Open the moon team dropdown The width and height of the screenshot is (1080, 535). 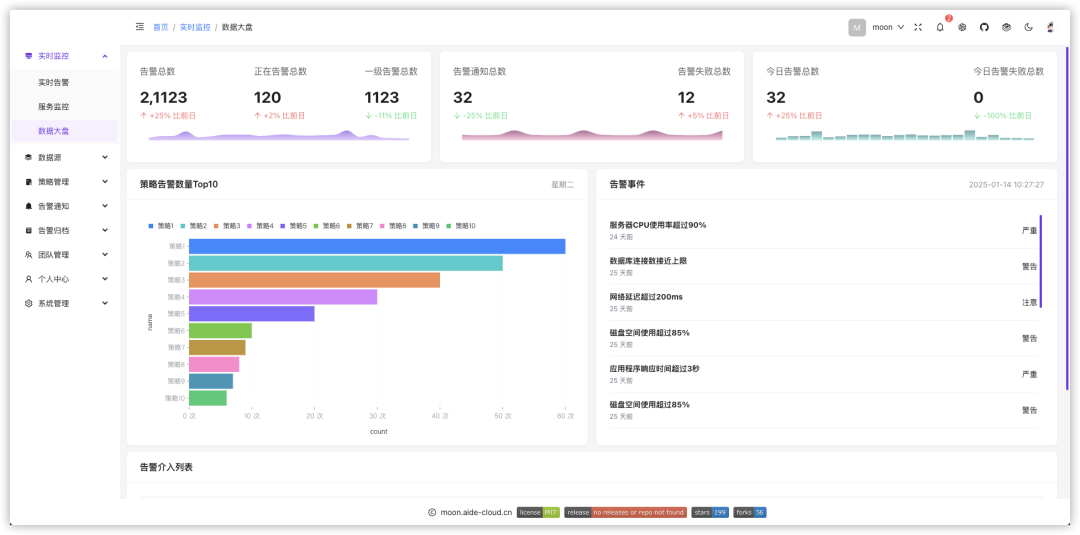point(889,28)
